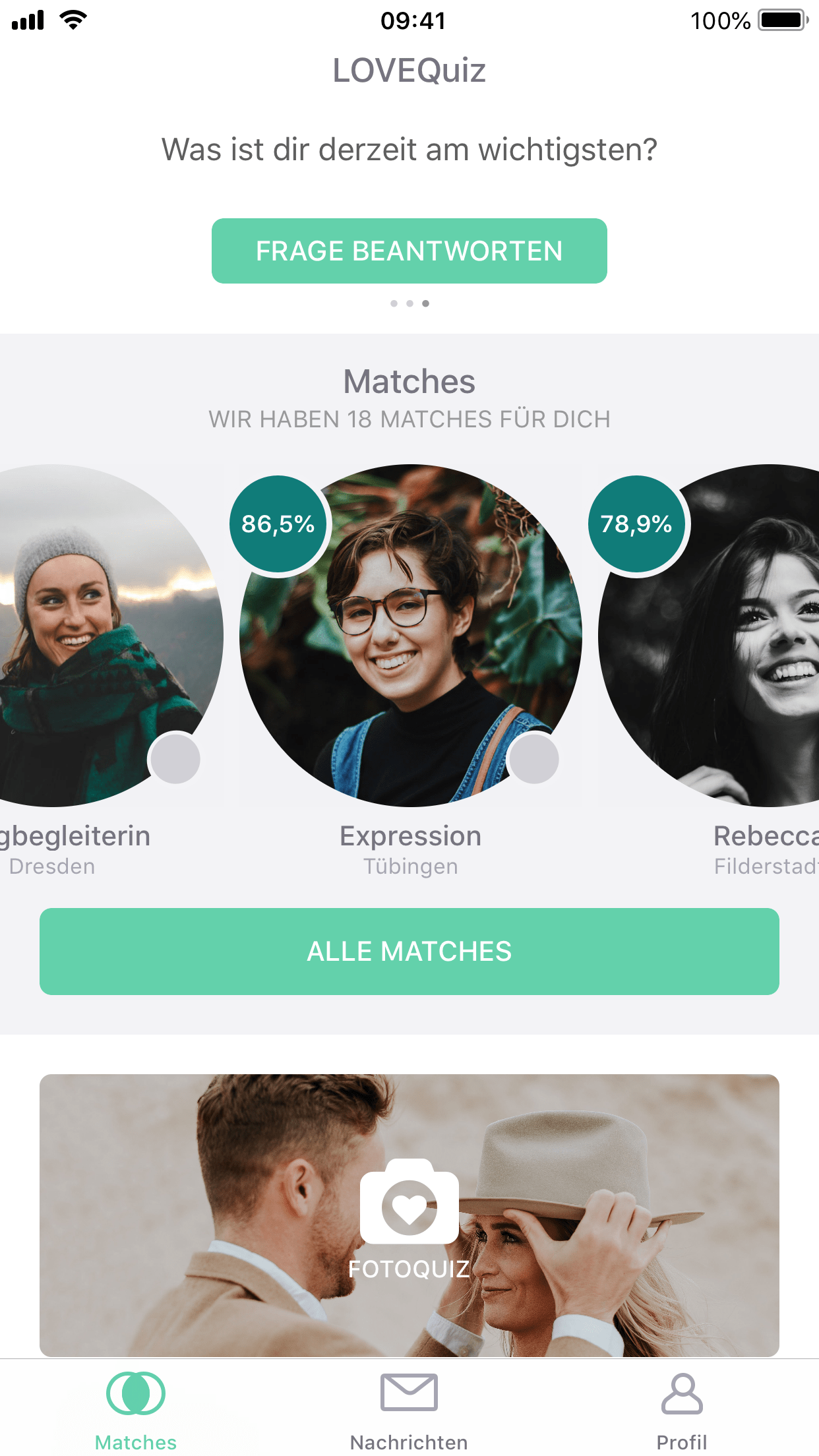Open the Dresden woman's profile photo

click(111, 636)
